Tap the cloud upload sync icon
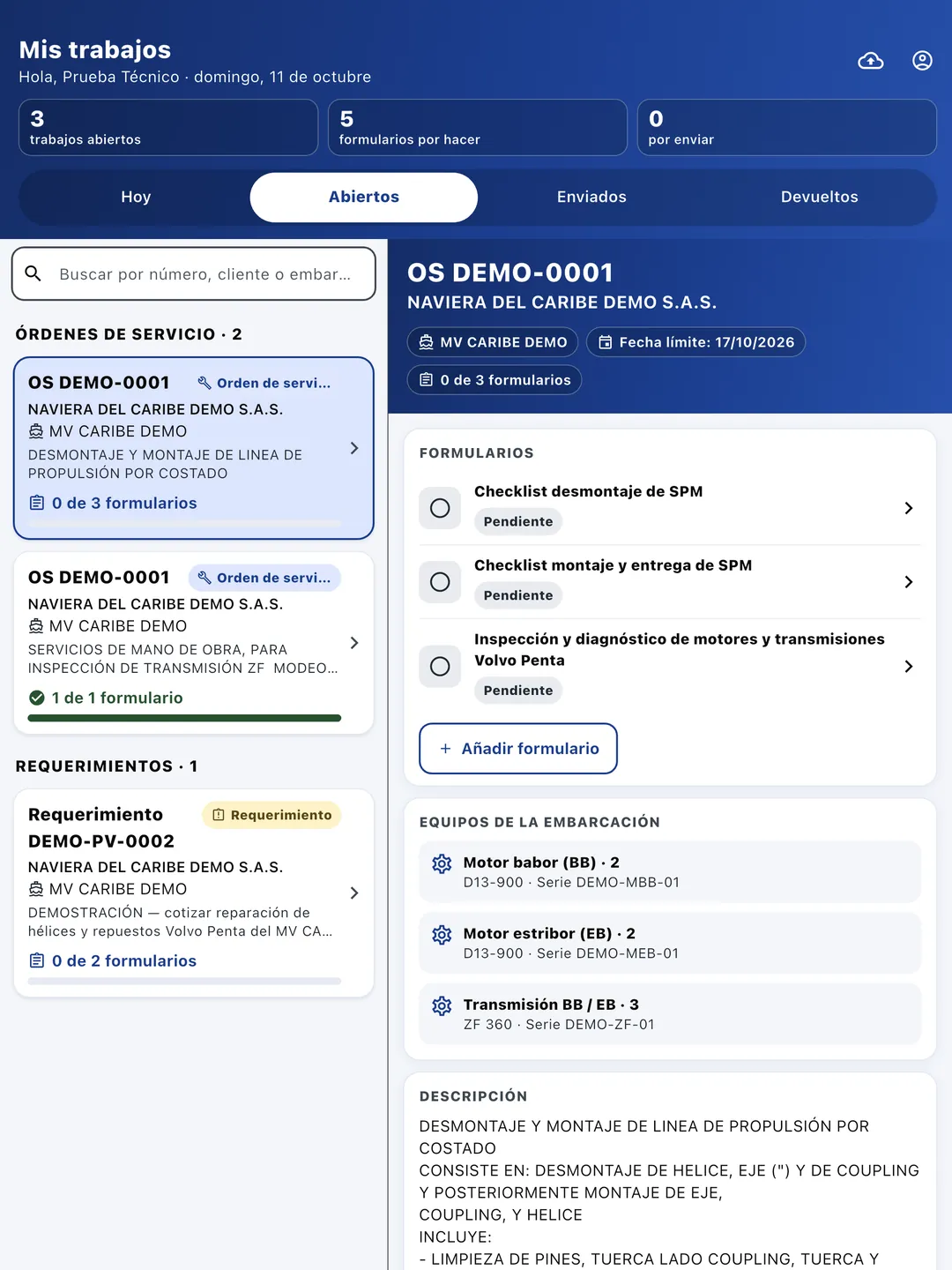The image size is (952, 1270). tap(871, 61)
